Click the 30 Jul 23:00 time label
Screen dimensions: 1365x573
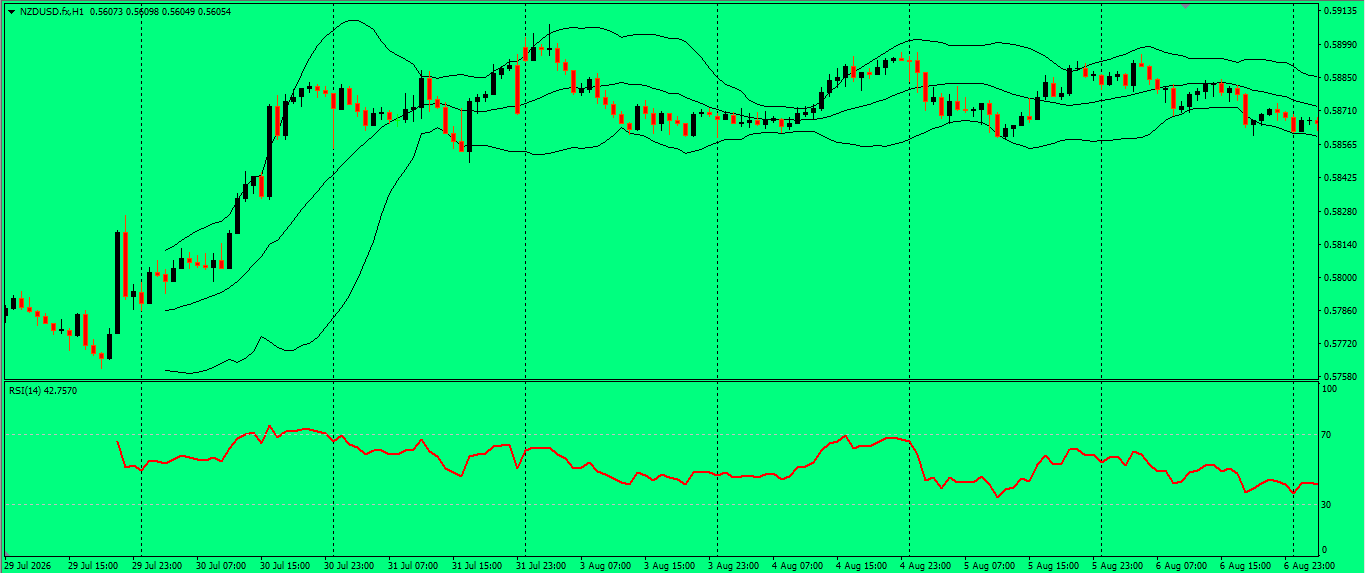(x=348, y=565)
